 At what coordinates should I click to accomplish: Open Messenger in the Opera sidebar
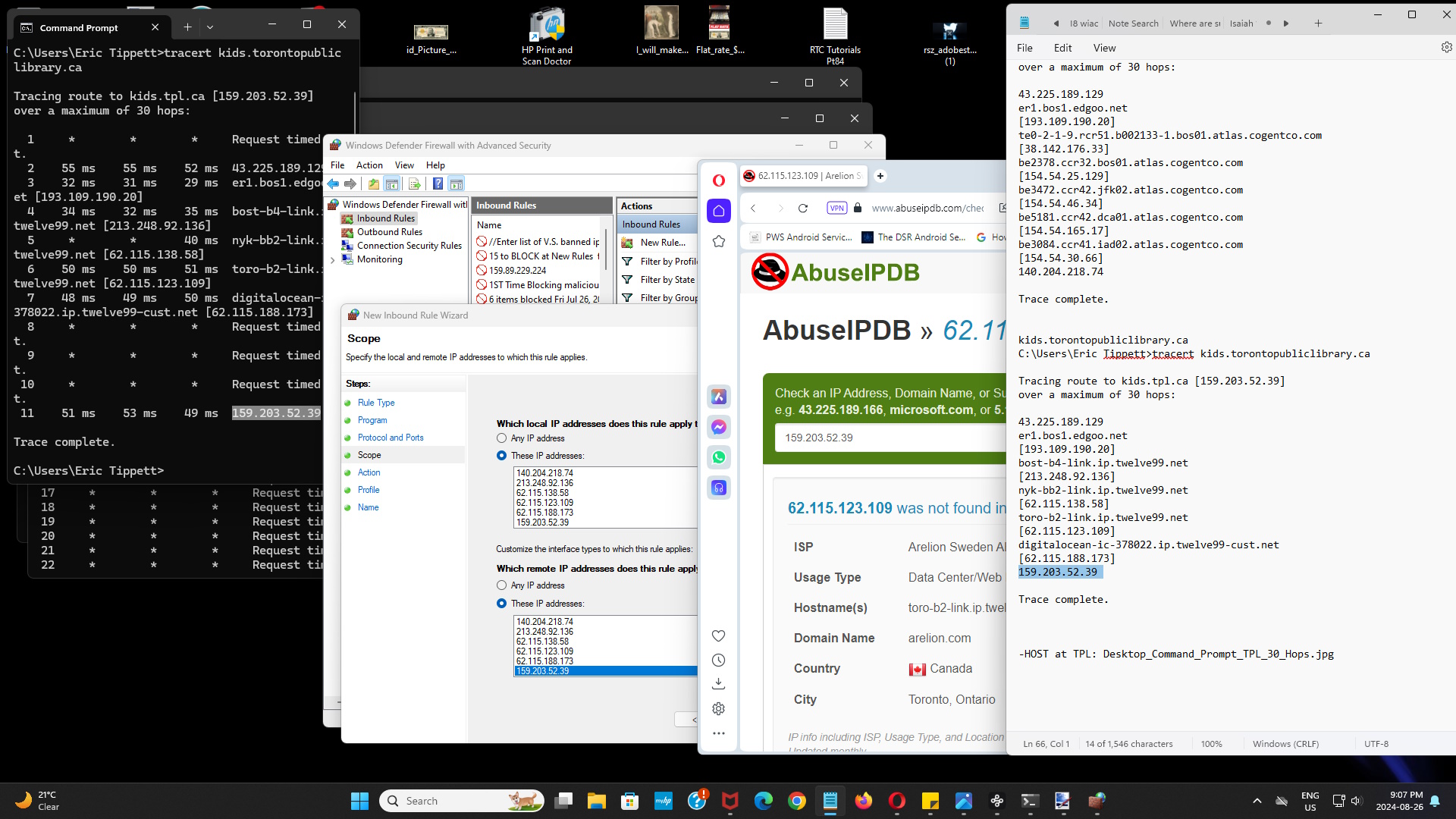[719, 427]
